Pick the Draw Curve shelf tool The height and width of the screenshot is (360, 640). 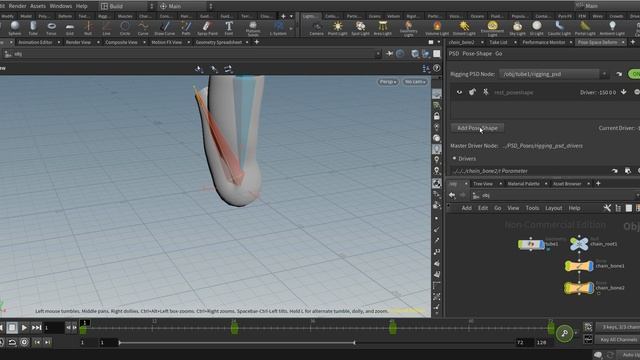[164, 28]
